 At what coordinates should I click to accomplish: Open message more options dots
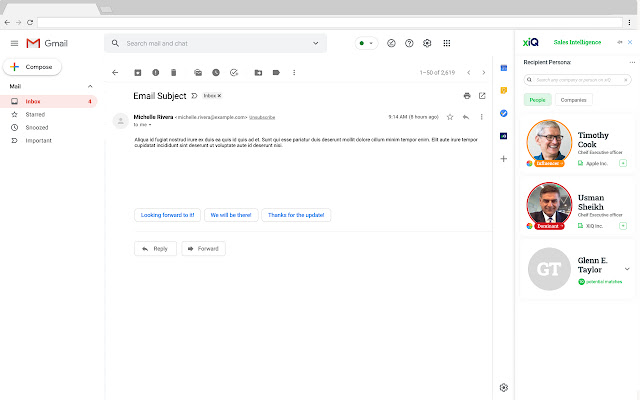coord(482,117)
